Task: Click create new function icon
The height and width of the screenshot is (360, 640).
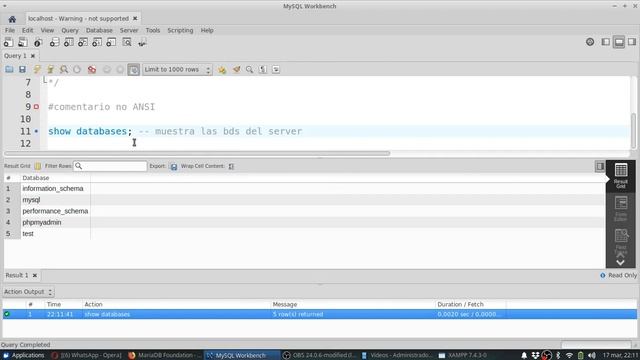Action: point(111,42)
